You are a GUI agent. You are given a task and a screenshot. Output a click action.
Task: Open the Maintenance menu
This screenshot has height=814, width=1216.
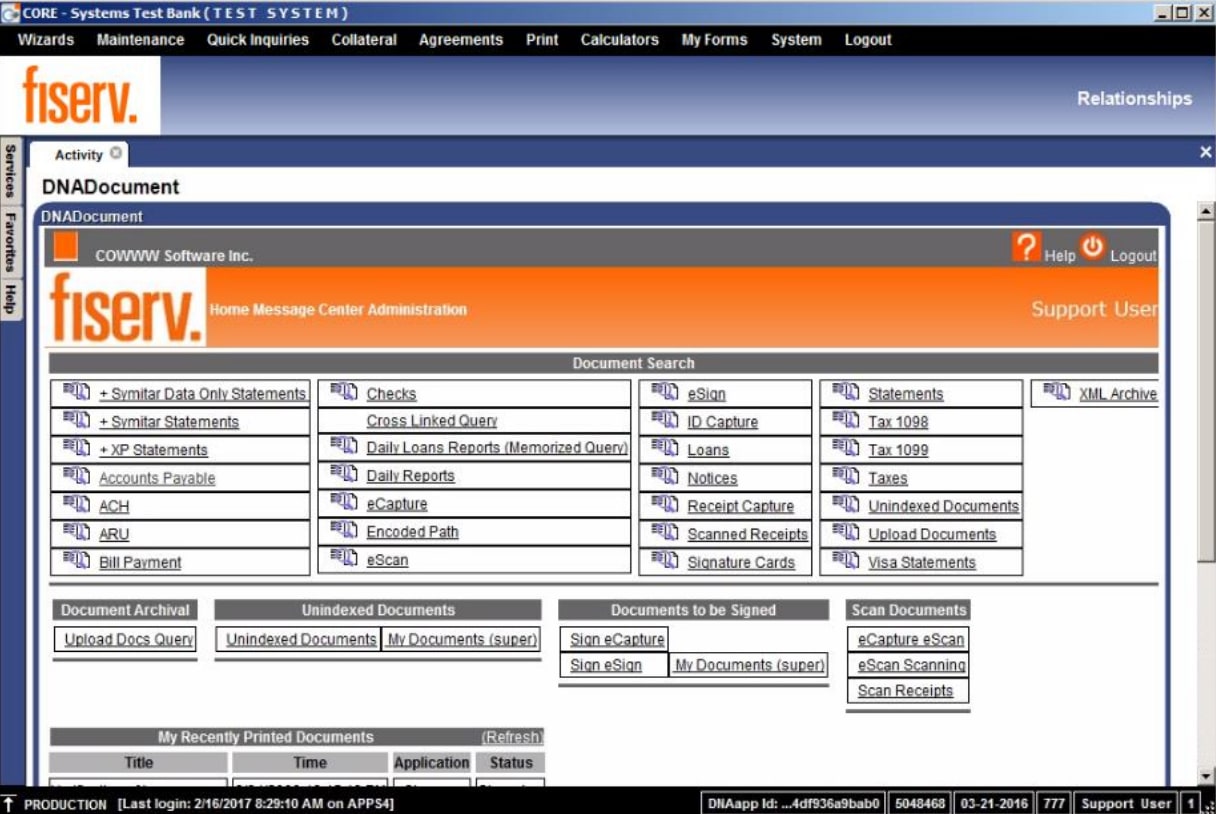[x=140, y=40]
